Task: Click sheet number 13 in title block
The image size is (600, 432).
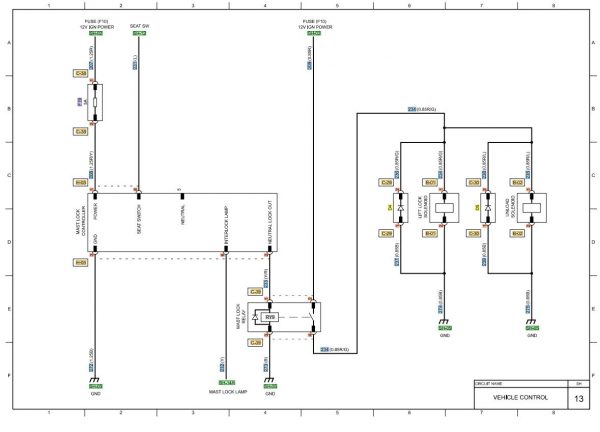Action: tap(579, 398)
